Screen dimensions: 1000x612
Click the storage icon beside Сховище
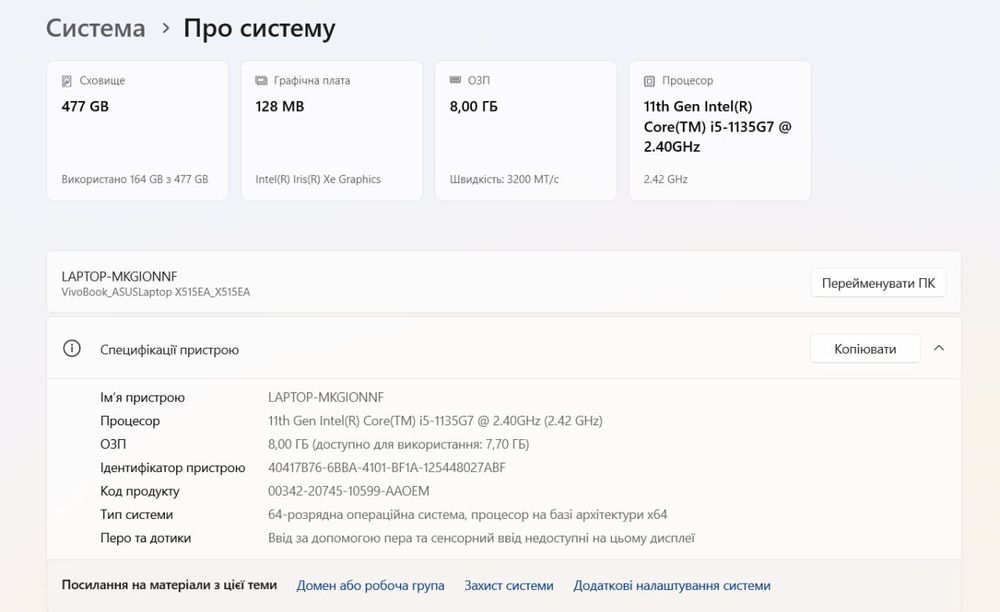click(x=66, y=81)
